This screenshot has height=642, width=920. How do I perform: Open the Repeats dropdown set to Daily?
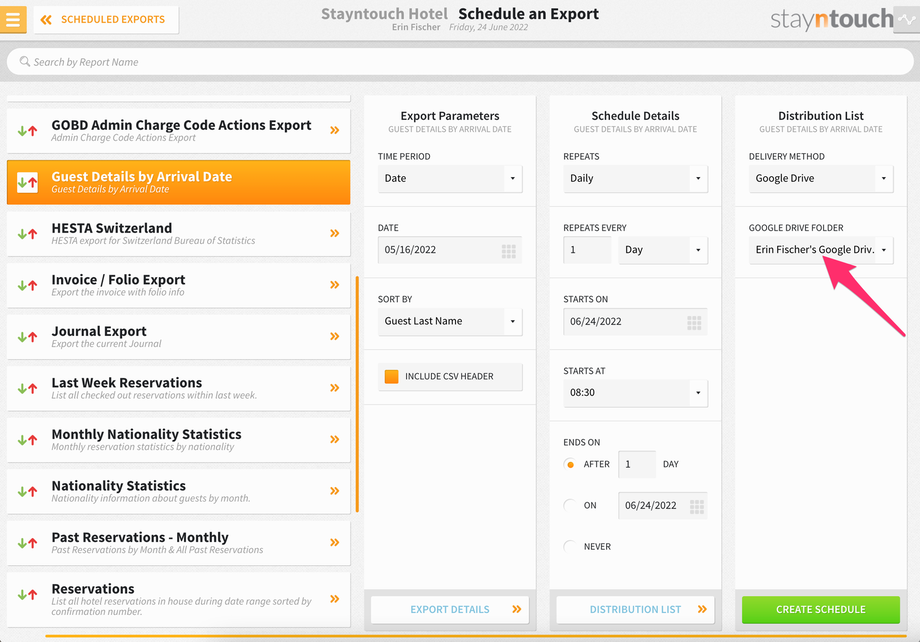tap(635, 178)
